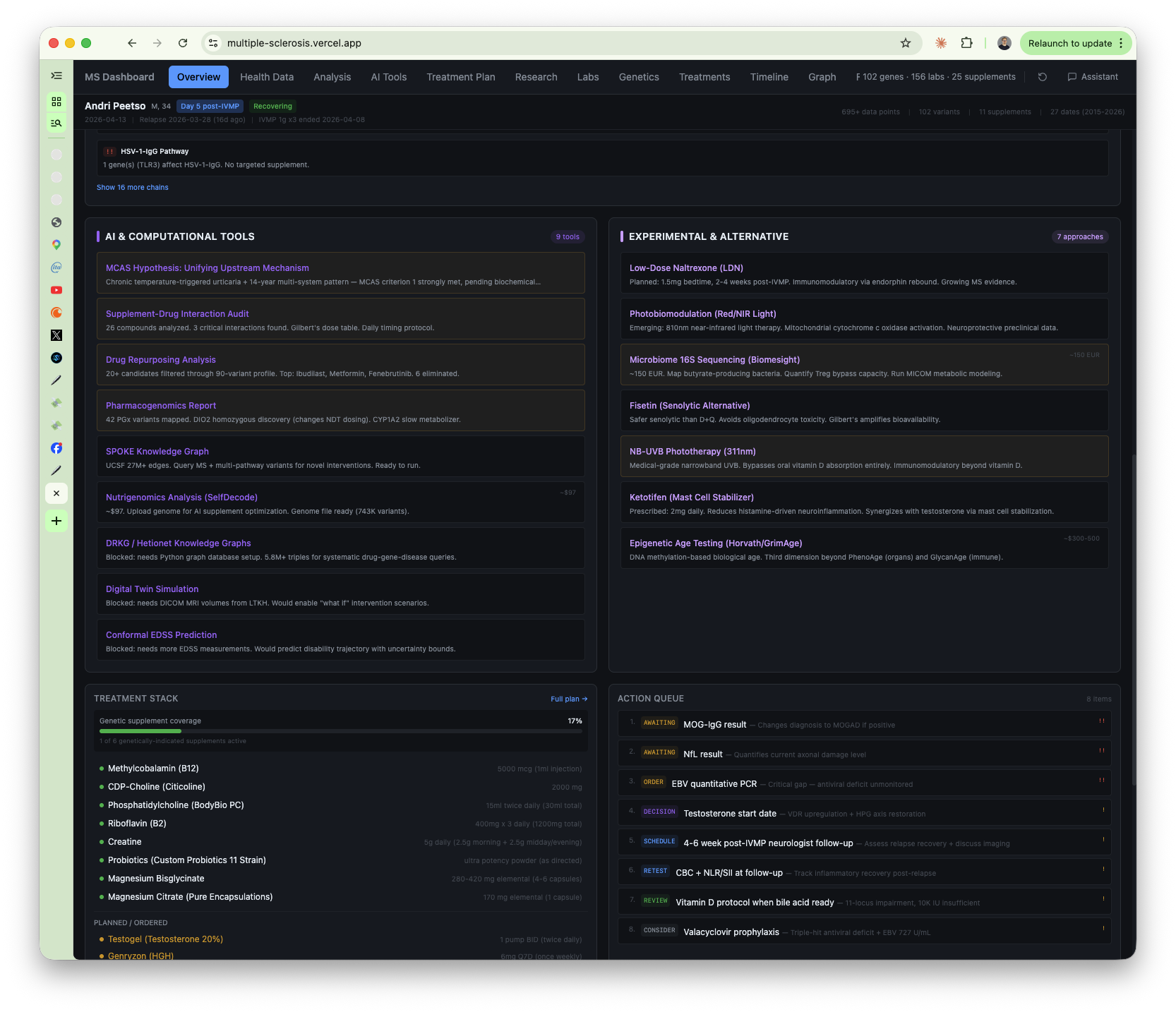
Task: Open the Facebook pinned tab in sidebar
Action: click(56, 448)
